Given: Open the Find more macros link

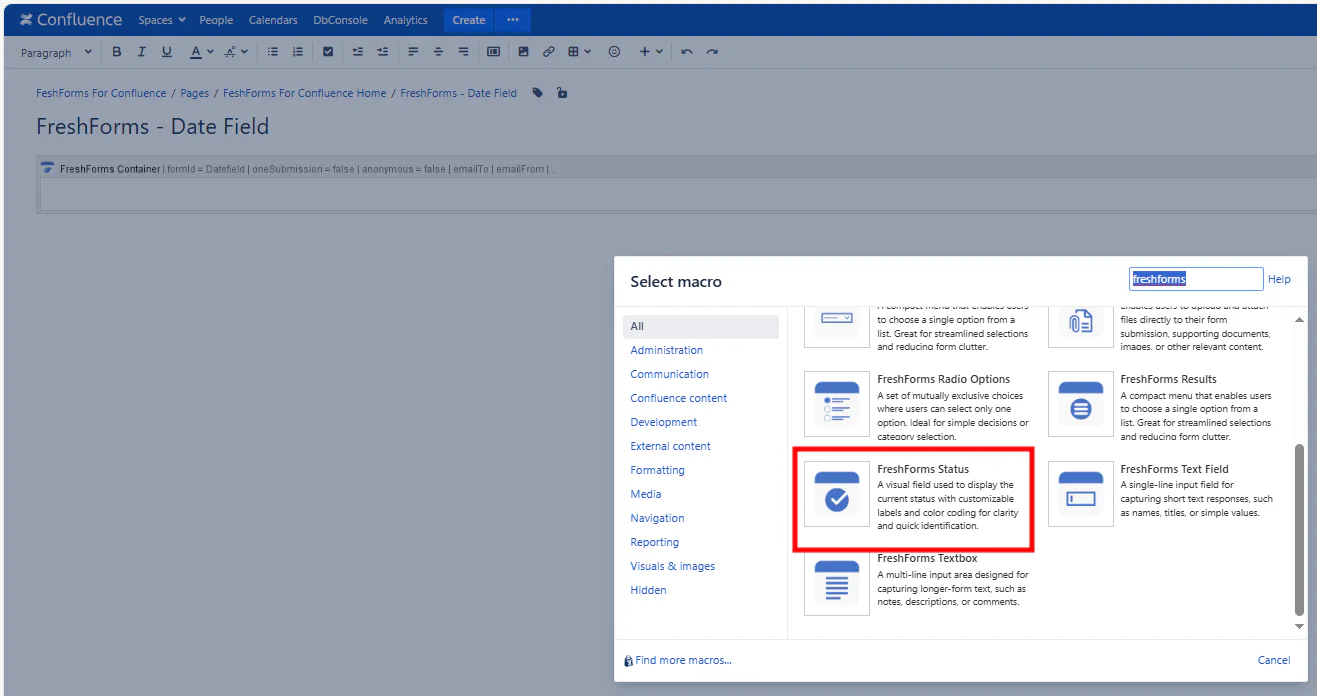Looking at the screenshot, I should point(683,660).
